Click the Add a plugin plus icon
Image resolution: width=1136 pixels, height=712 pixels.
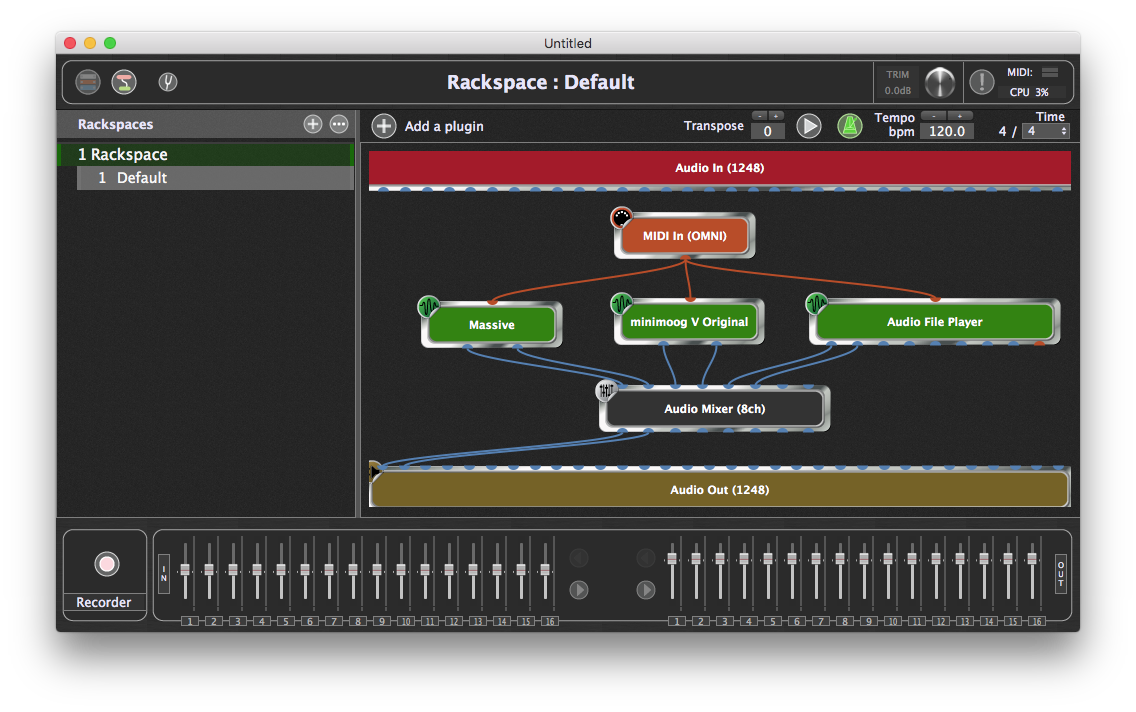click(383, 126)
